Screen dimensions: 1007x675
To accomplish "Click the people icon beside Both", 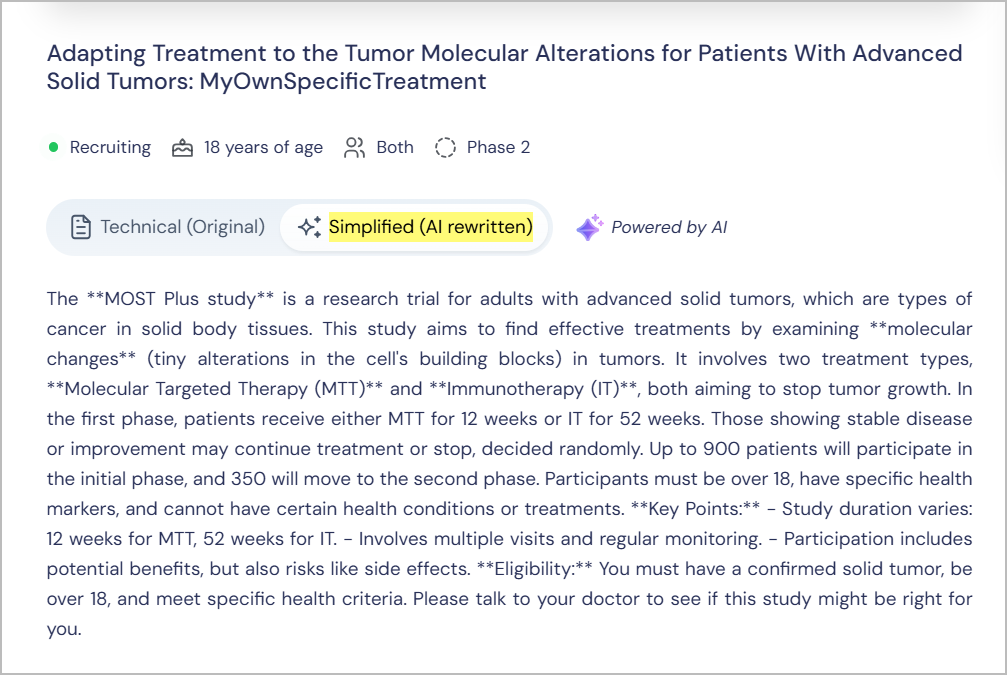I will coord(354,148).
